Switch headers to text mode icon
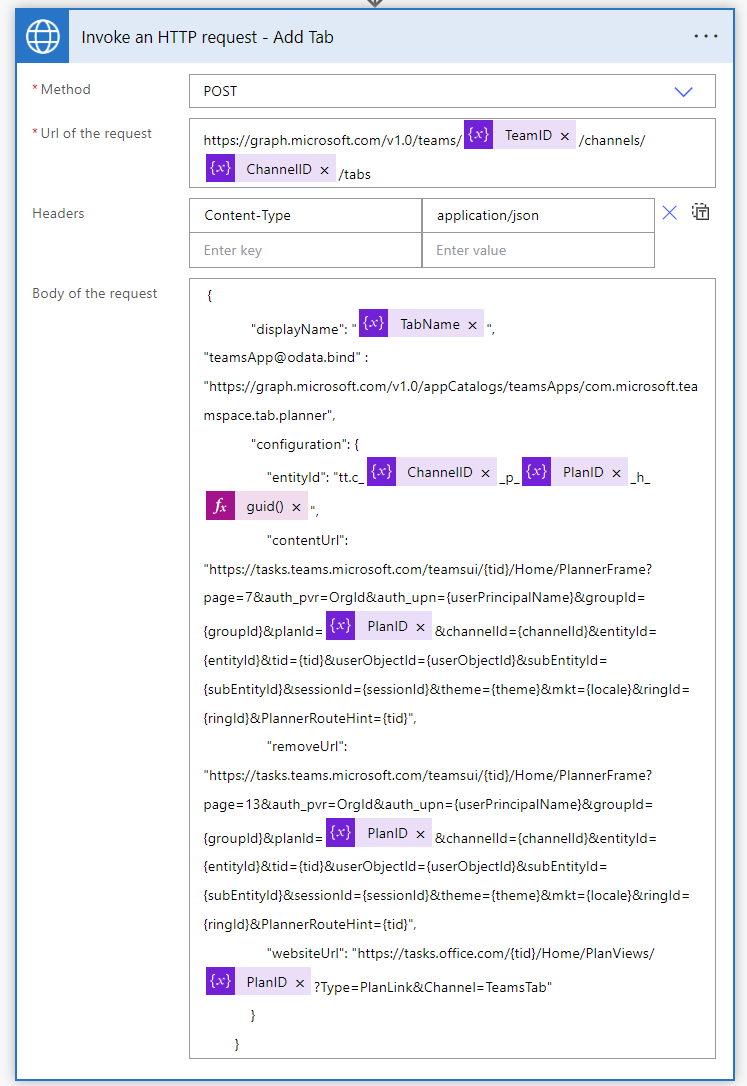The image size is (747, 1086). pyautogui.click(x=701, y=212)
